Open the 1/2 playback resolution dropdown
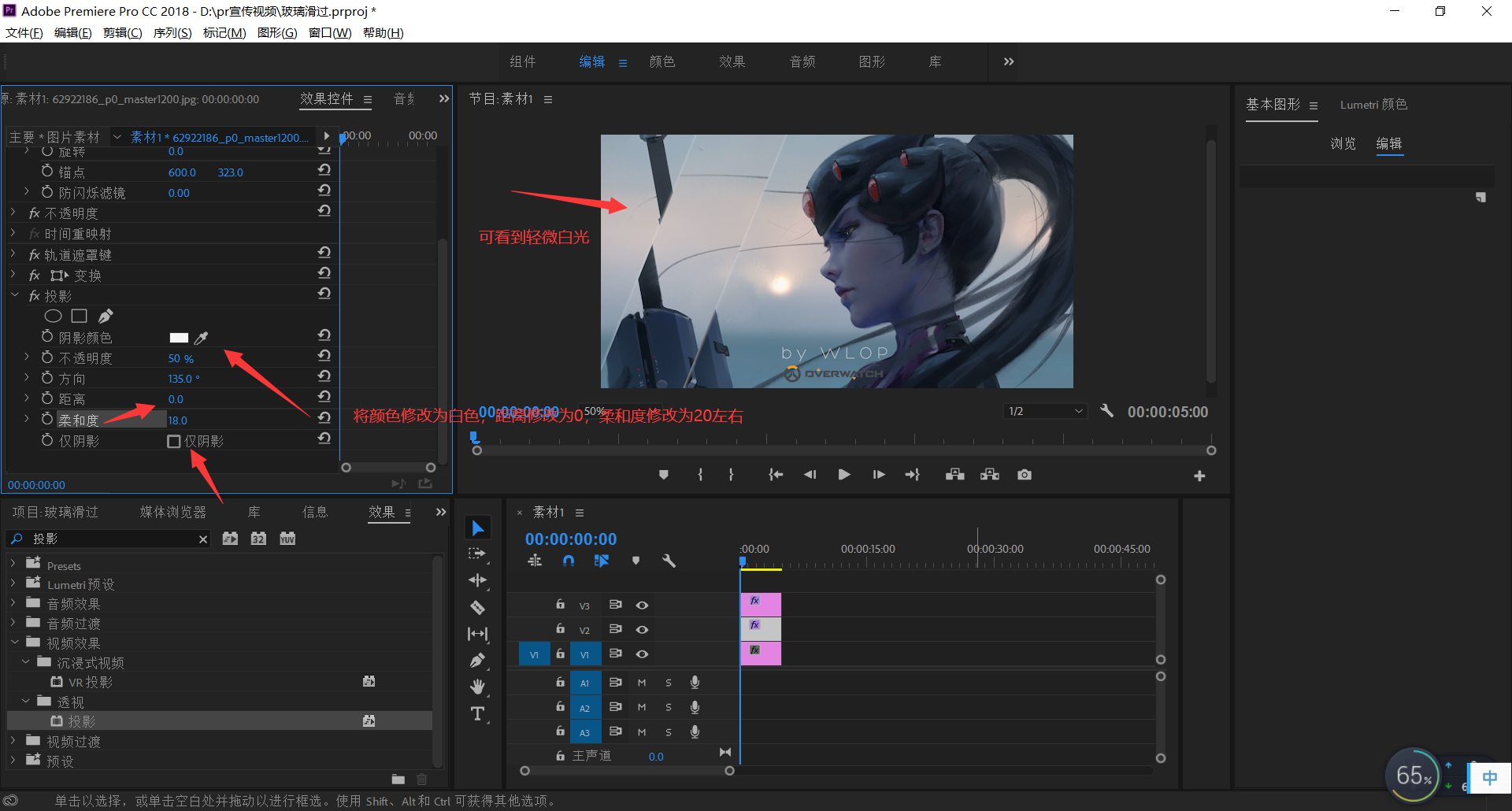The height and width of the screenshot is (811, 1512). click(1046, 411)
